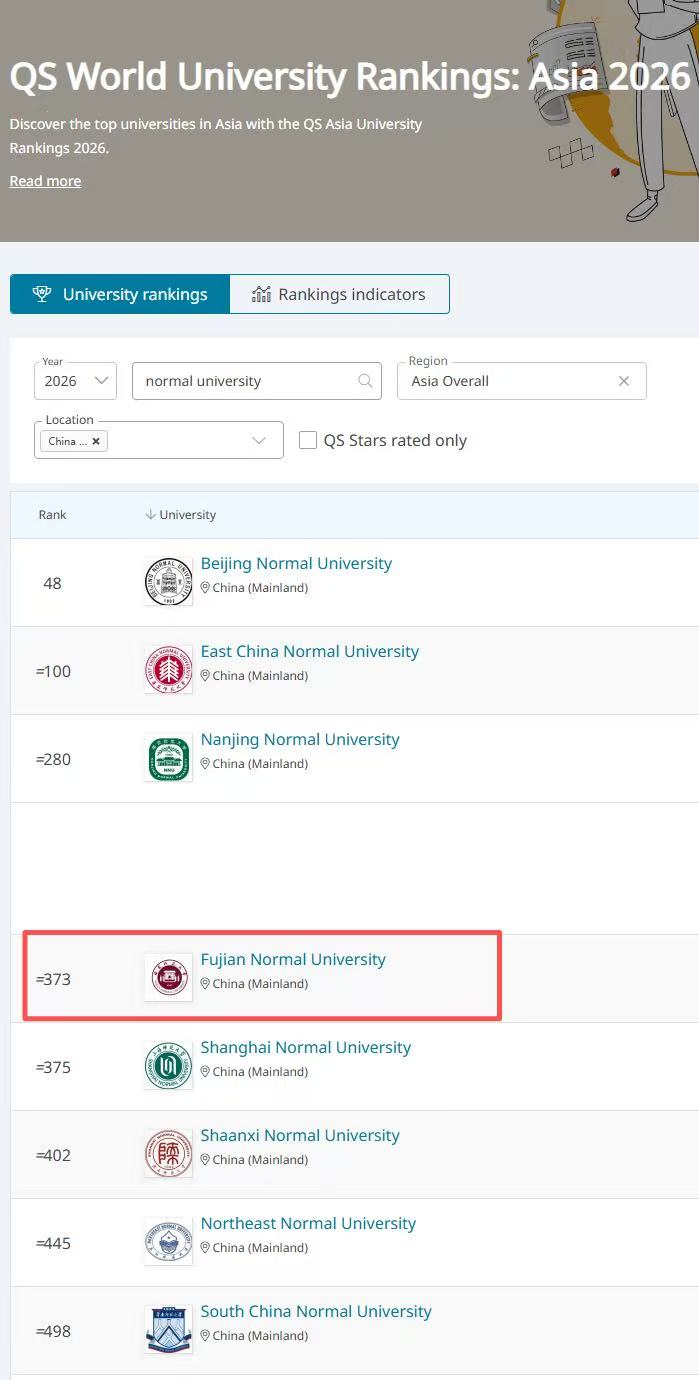Screen dimensions: 699x1380
Task: Open the Year 2026 dropdown
Action: [75, 381]
